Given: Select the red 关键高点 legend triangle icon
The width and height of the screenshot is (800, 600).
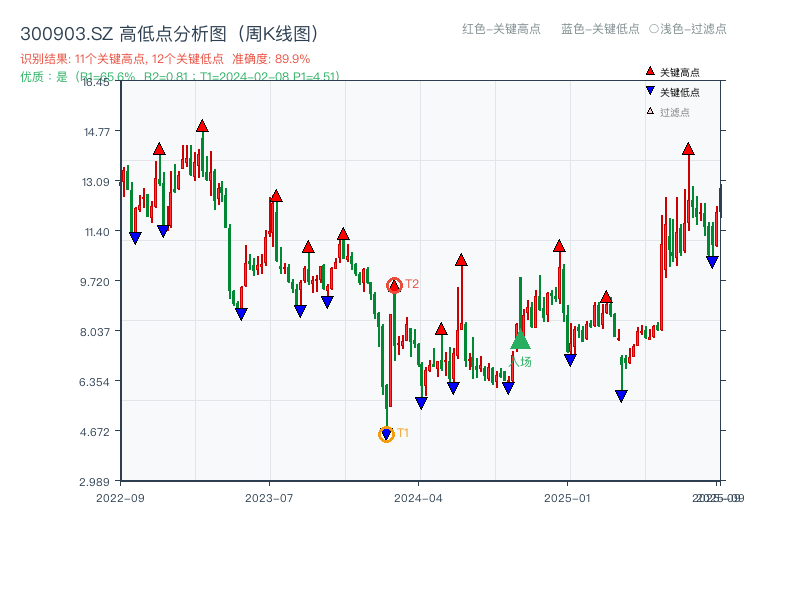Looking at the screenshot, I should click(650, 71).
